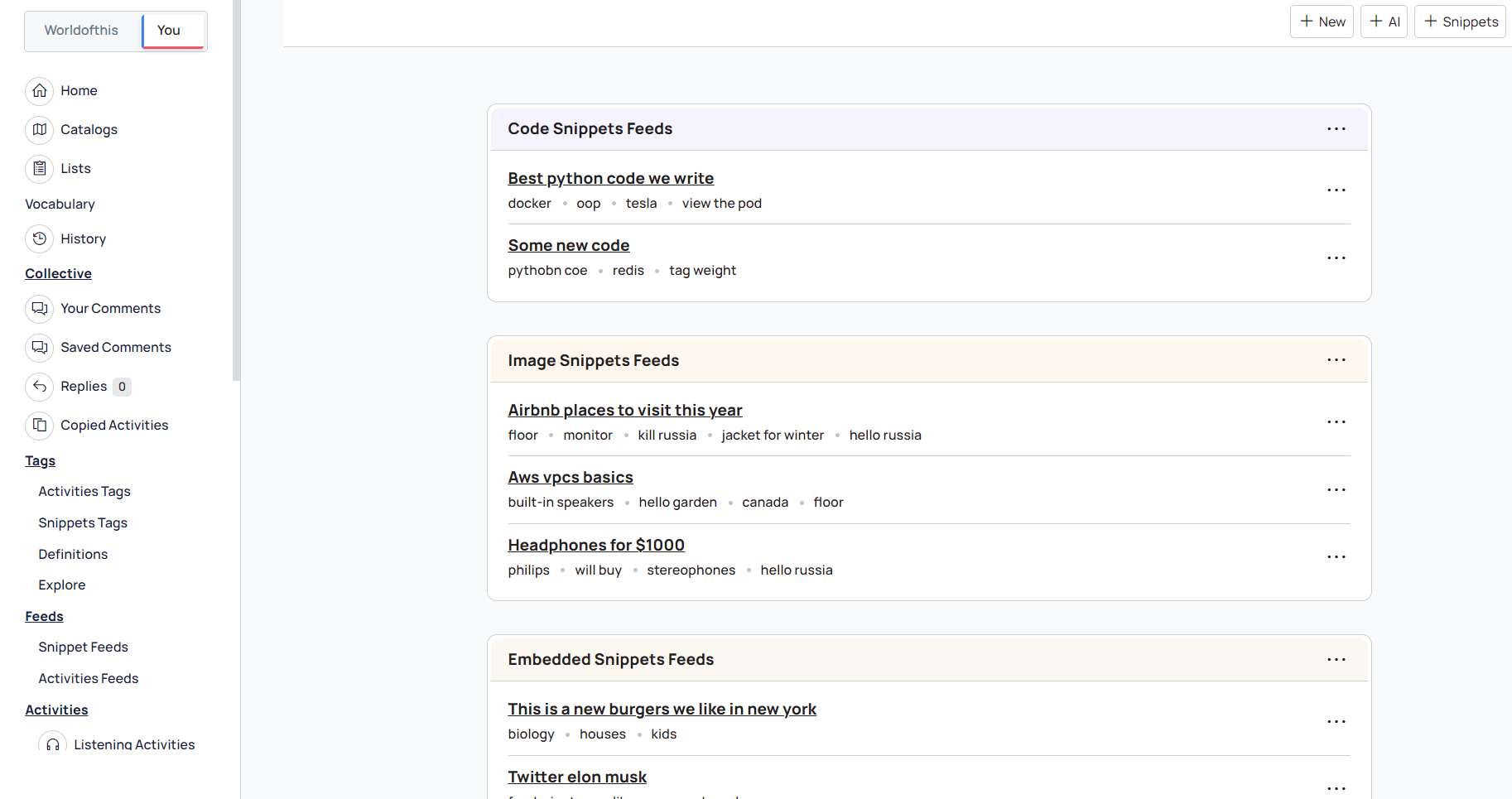Open options menu for Embedded Snippets Feeds
1512x799 pixels.
pyautogui.click(x=1336, y=660)
